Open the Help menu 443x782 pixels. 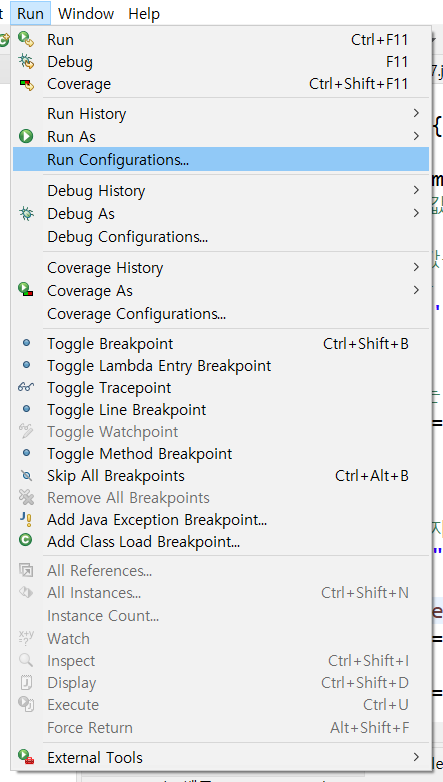point(144,13)
